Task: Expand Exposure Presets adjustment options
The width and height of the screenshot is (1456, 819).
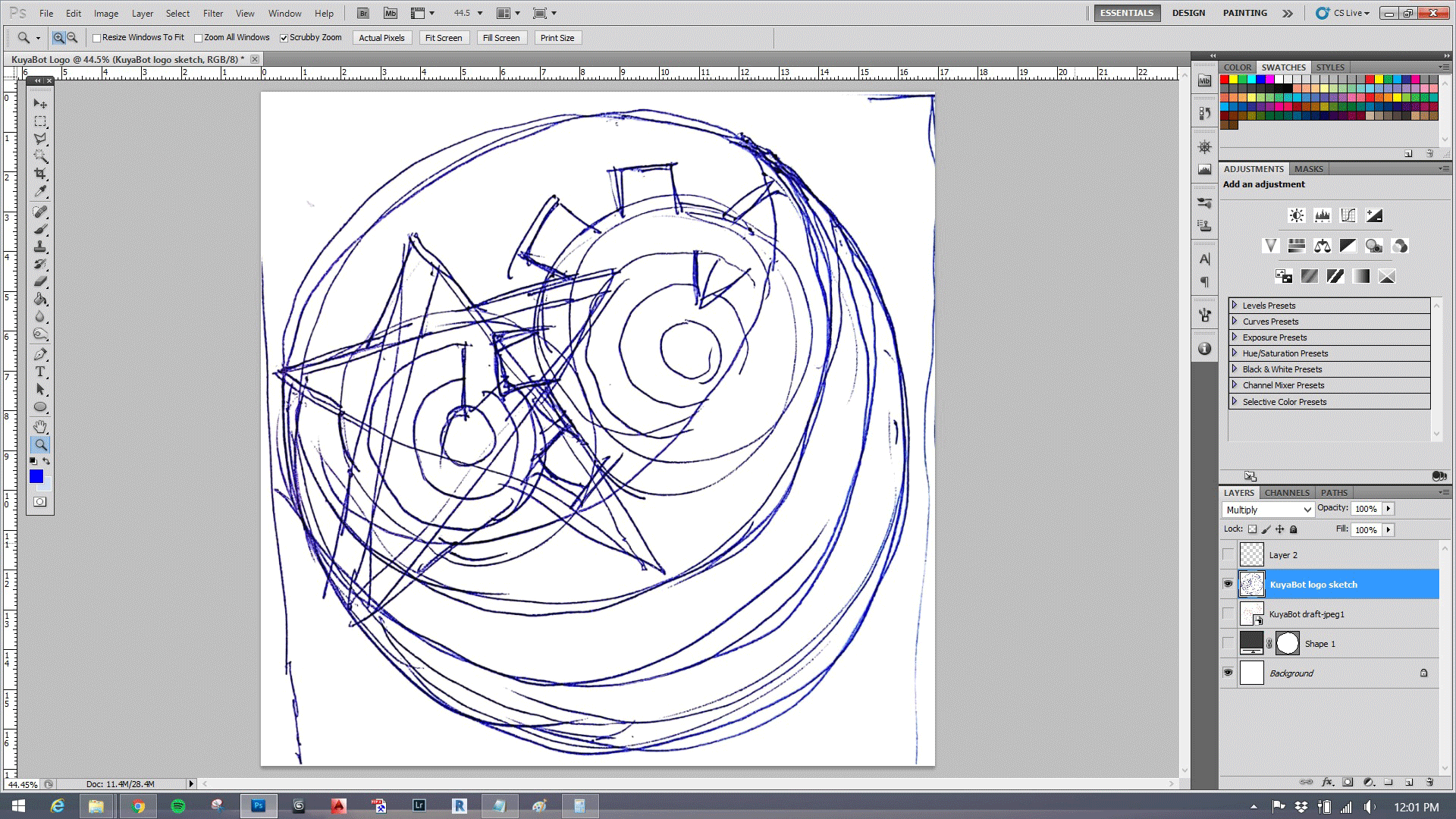Action: 1234,336
